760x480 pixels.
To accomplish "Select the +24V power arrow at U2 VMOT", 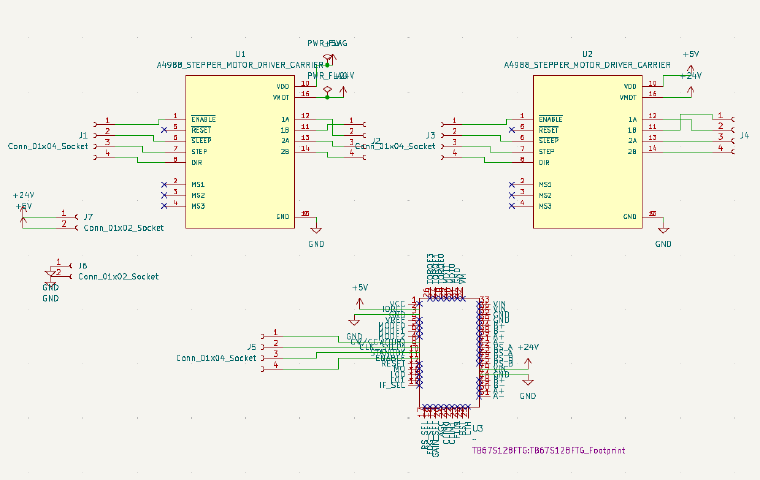I will [x=691, y=90].
